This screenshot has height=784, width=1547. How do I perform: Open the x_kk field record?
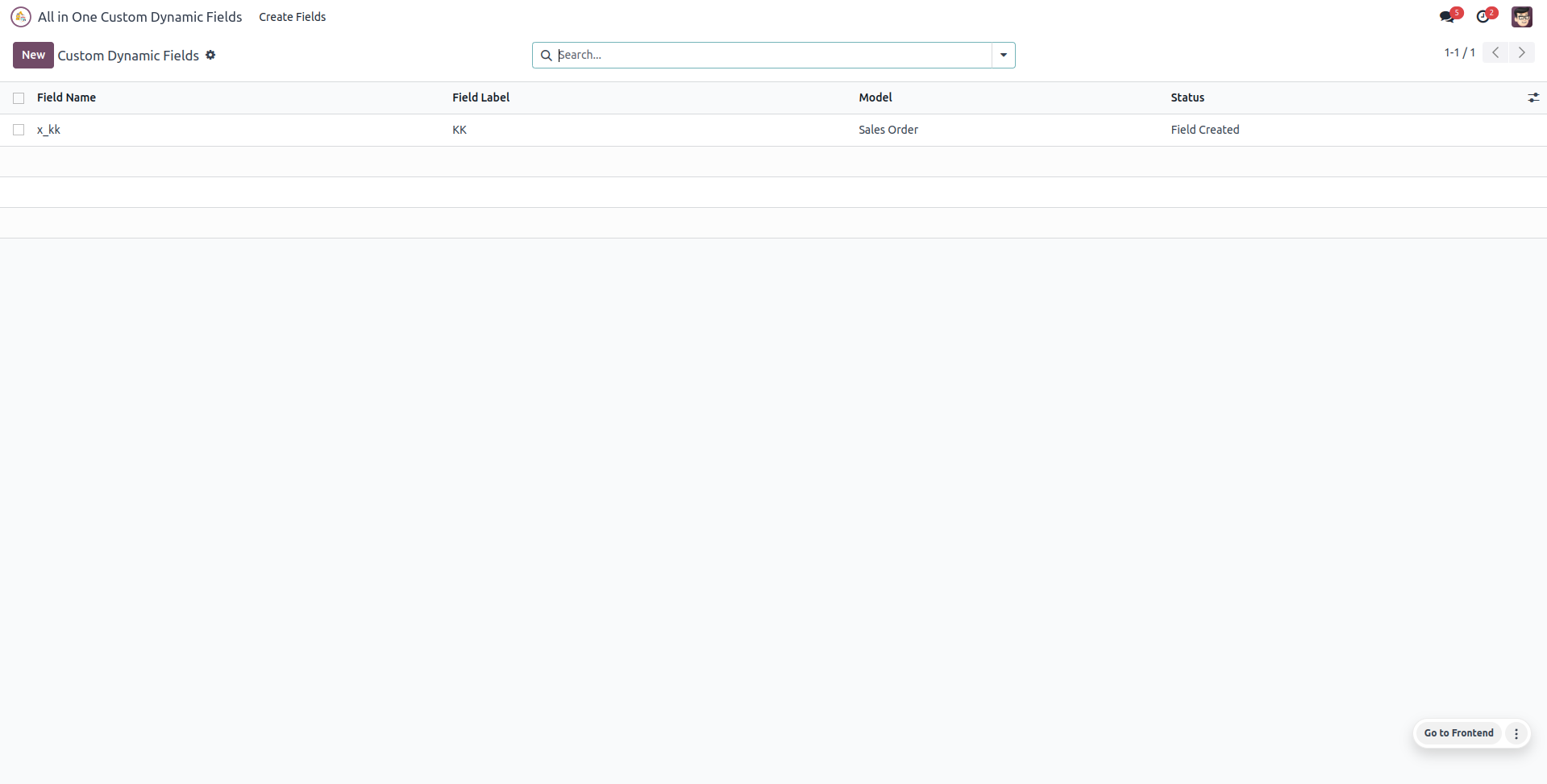(x=48, y=130)
